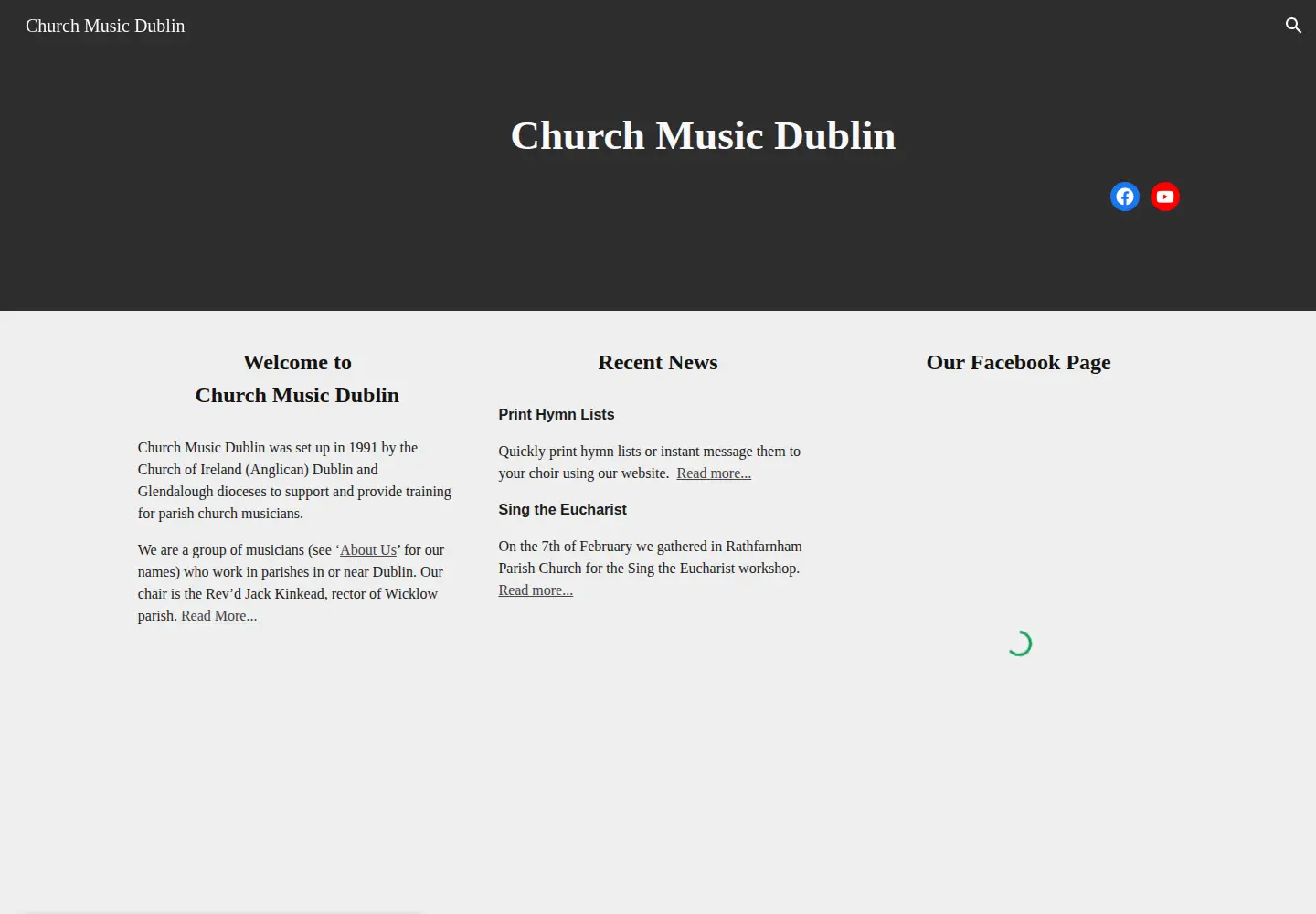Click the 'Print Hymn Lists' news title

click(557, 414)
